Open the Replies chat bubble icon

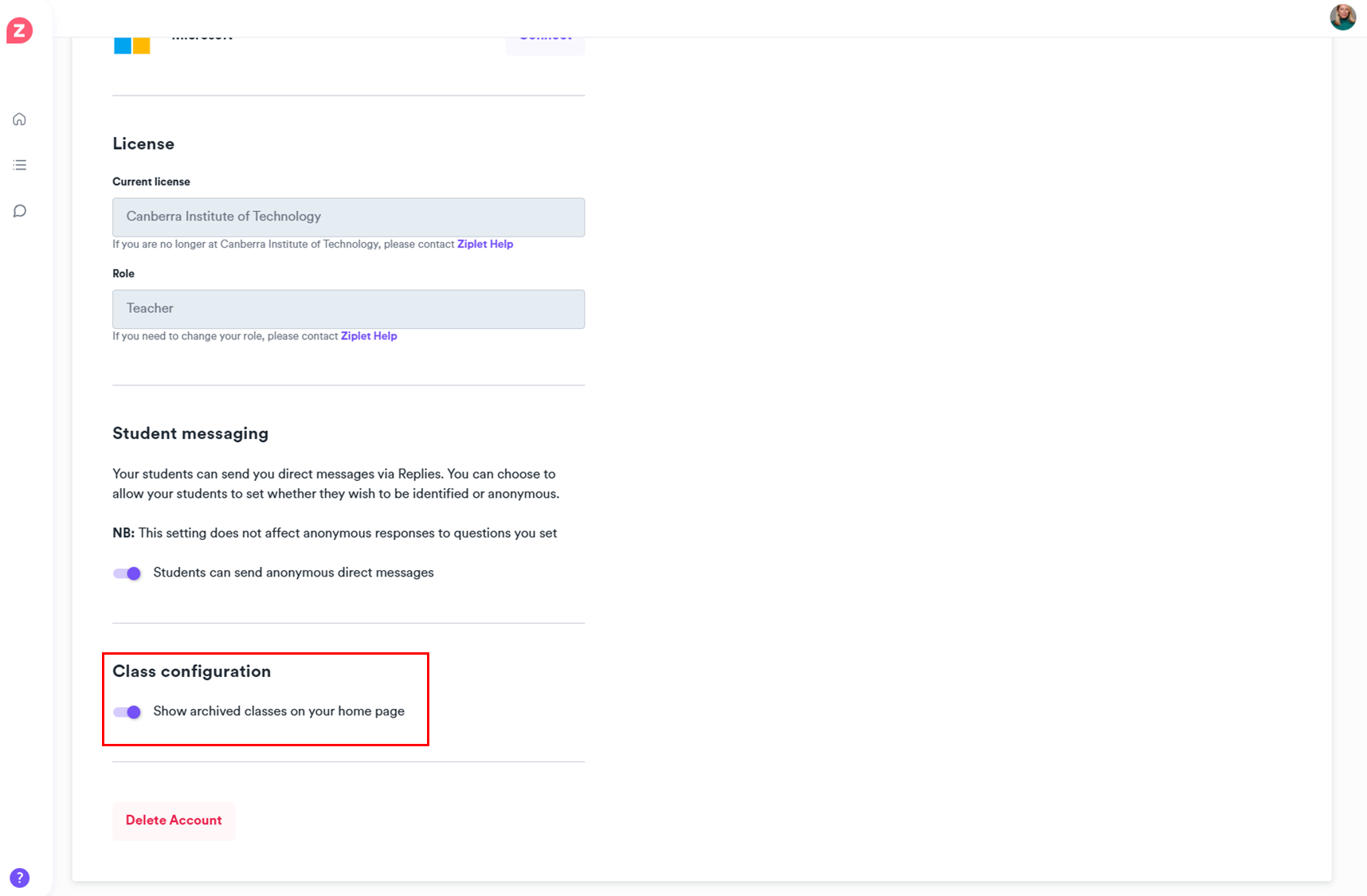[20, 211]
